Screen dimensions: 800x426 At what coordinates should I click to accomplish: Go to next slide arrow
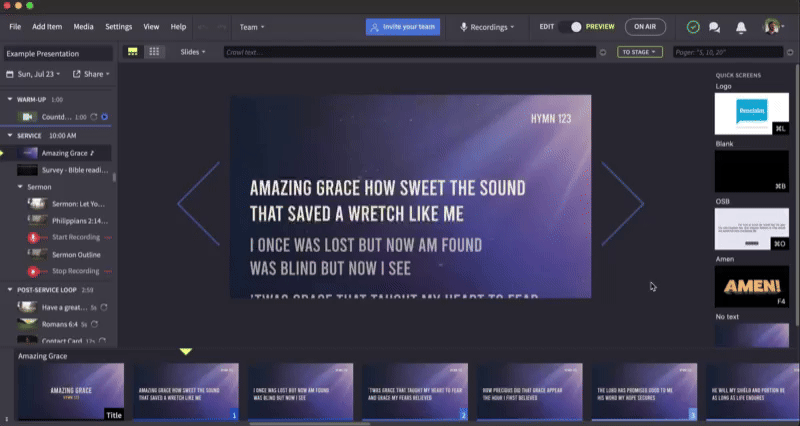622,204
